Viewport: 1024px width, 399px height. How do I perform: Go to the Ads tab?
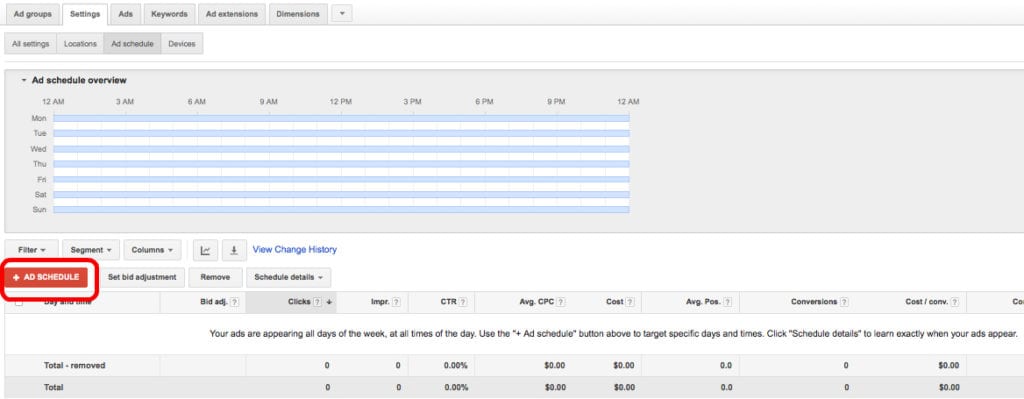125,14
